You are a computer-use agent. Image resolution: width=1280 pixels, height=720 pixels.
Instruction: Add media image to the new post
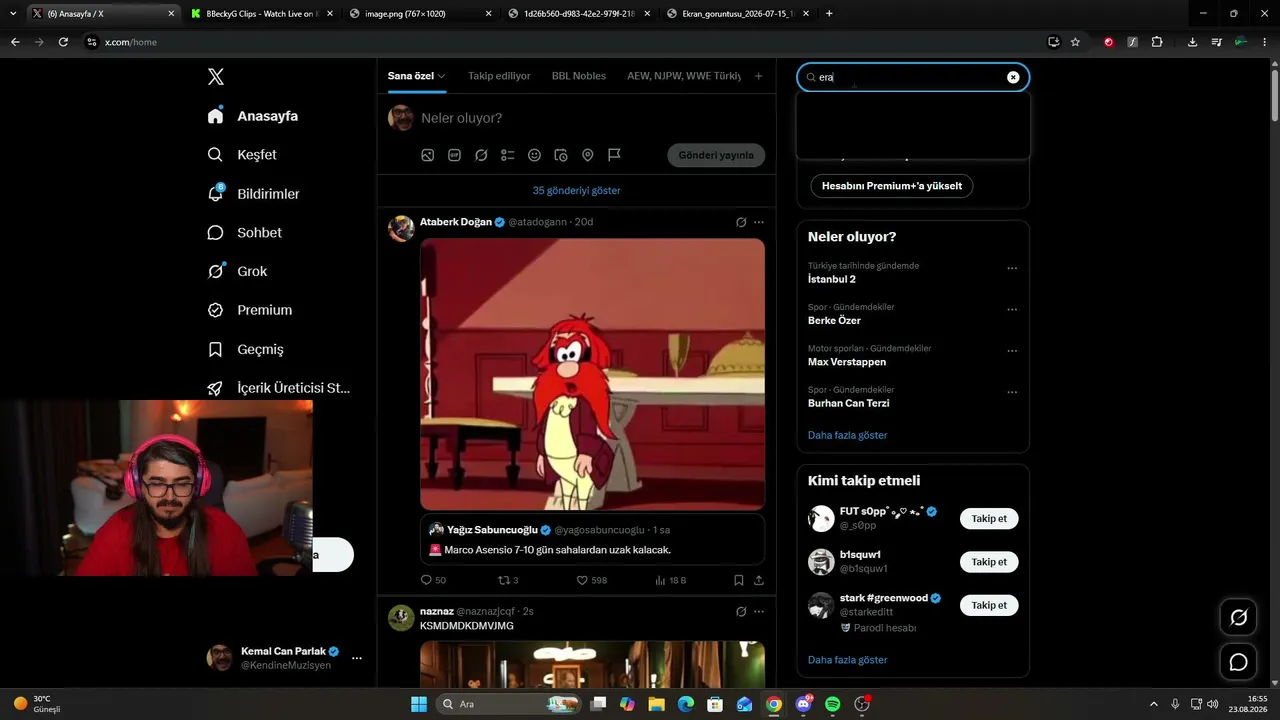427,155
